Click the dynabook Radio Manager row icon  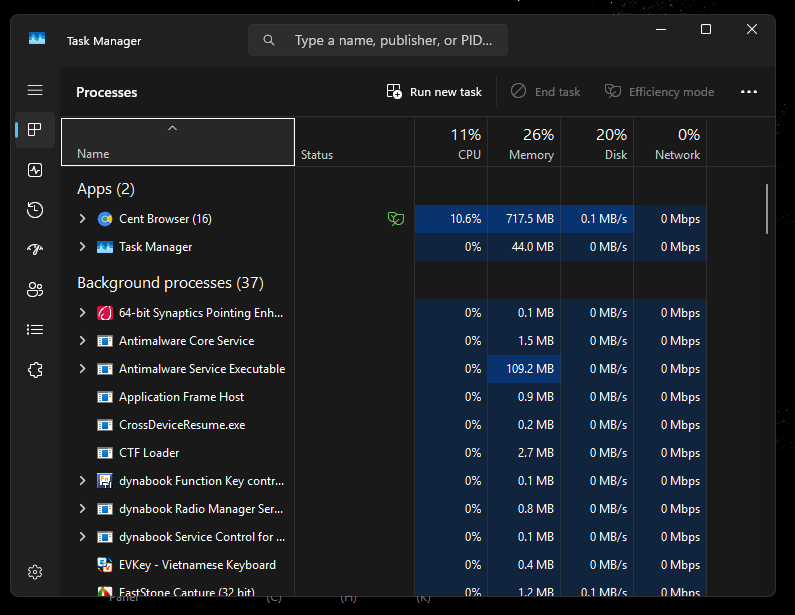tap(105, 509)
